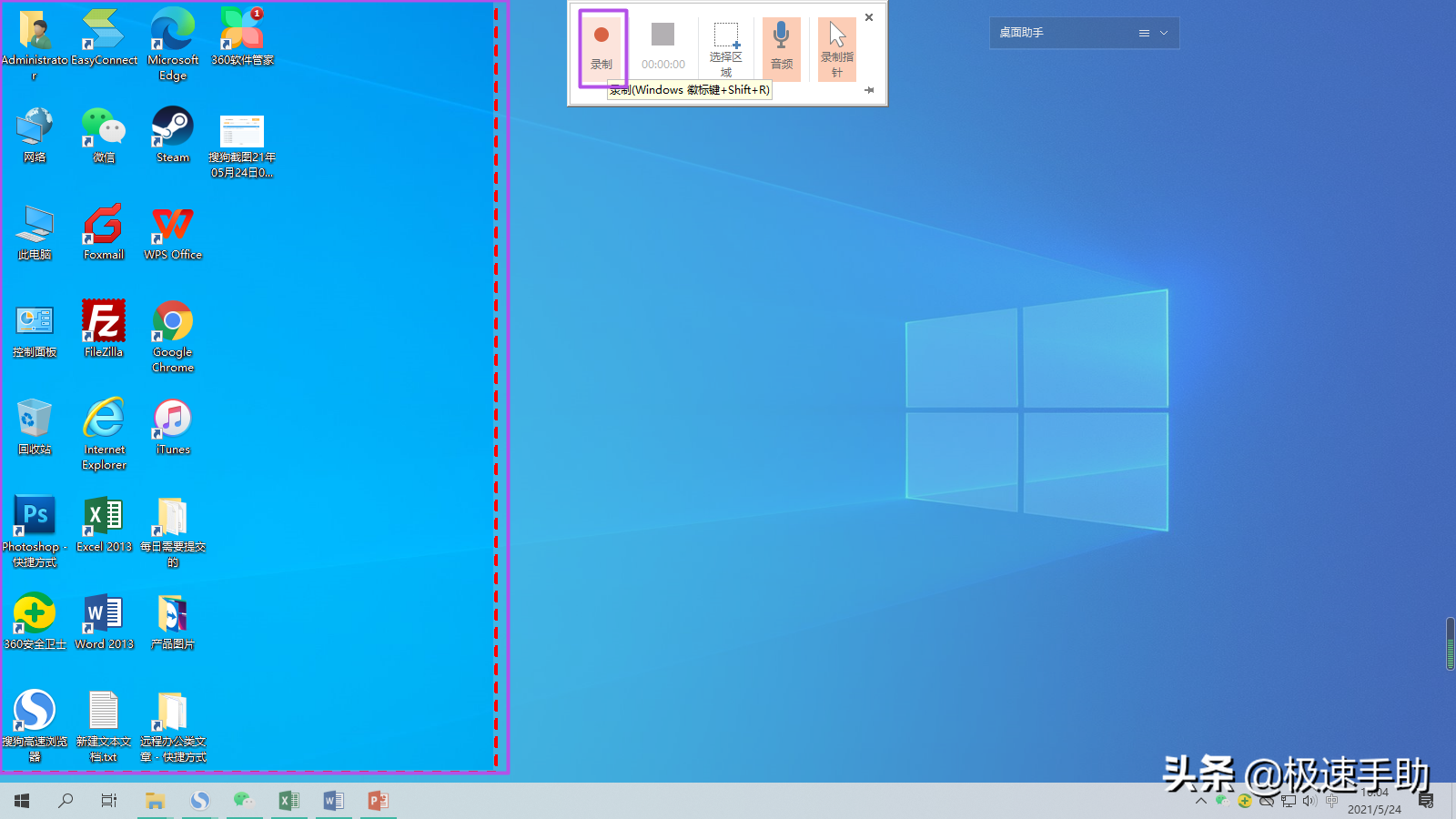
Task: Select the 搜狗高速浏览器 desktop shortcut
Action: (35, 725)
